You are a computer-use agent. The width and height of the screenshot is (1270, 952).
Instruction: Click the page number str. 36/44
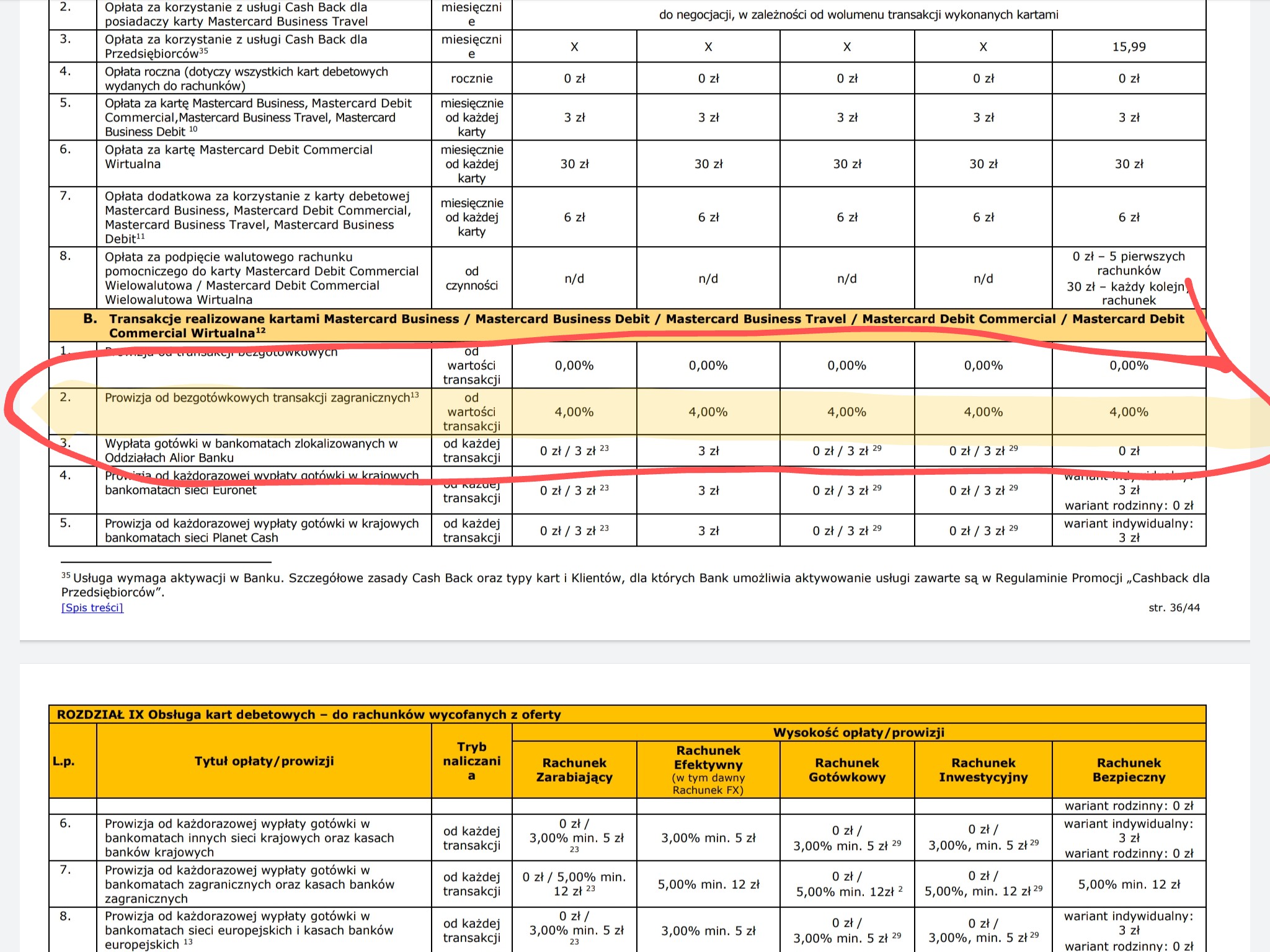click(1173, 607)
